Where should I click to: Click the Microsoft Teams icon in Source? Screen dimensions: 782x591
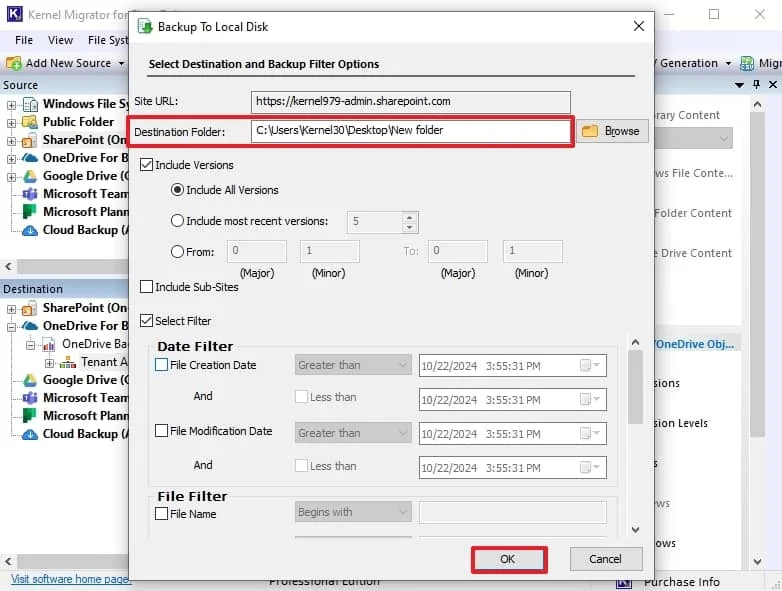[x=30, y=194]
